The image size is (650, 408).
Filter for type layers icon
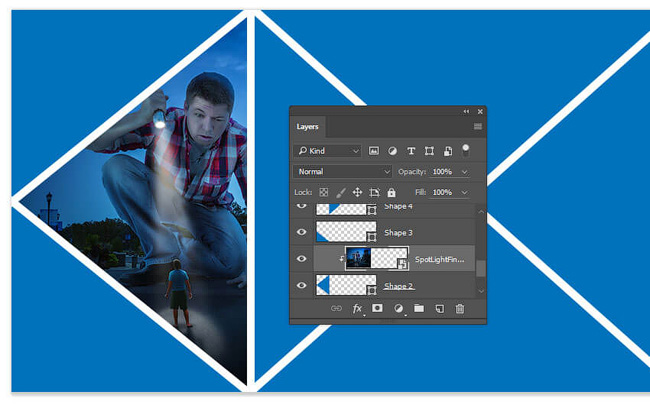pyautogui.click(x=411, y=151)
